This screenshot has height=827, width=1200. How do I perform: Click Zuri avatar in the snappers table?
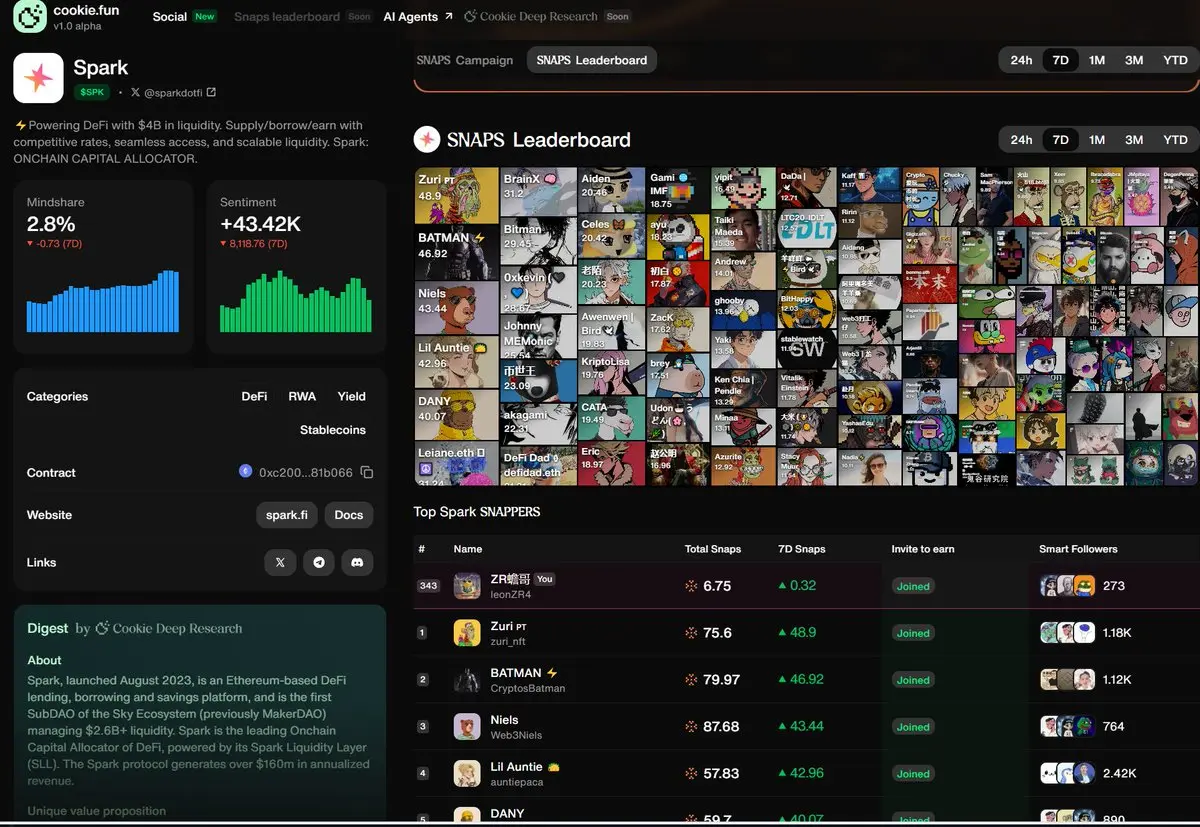pos(467,633)
